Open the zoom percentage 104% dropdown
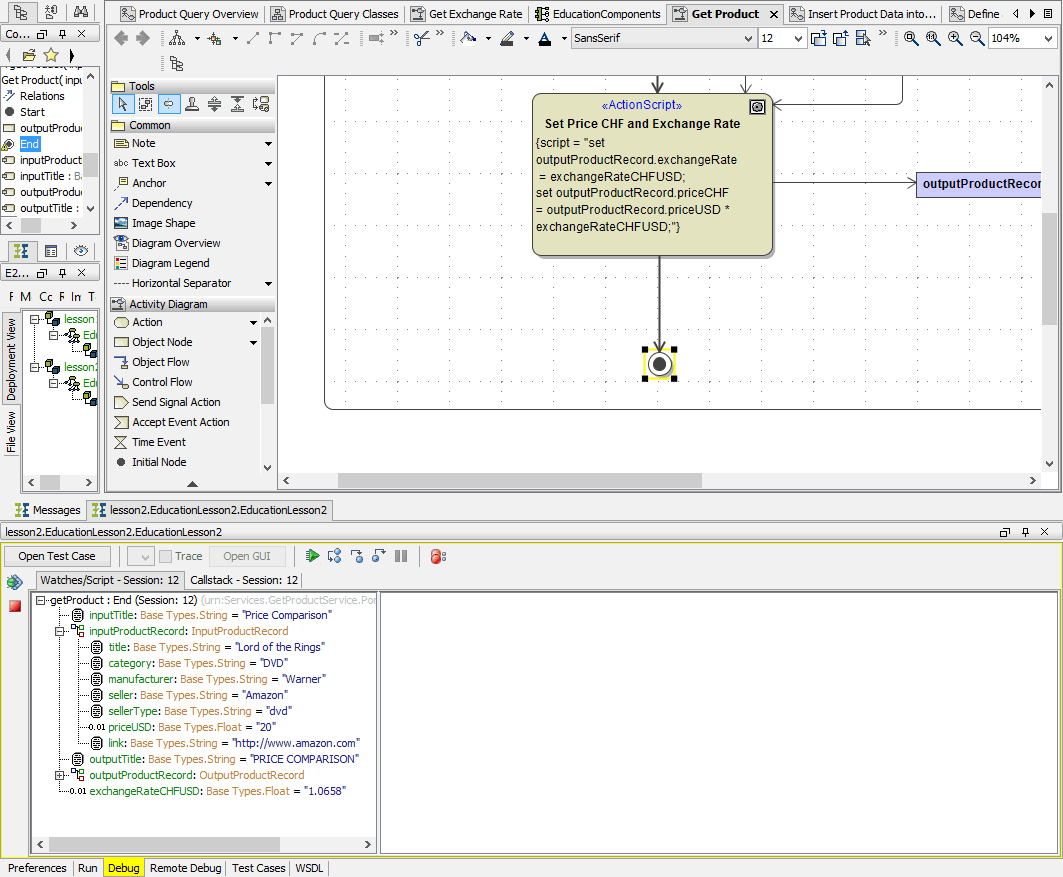 pyautogui.click(x=1047, y=38)
